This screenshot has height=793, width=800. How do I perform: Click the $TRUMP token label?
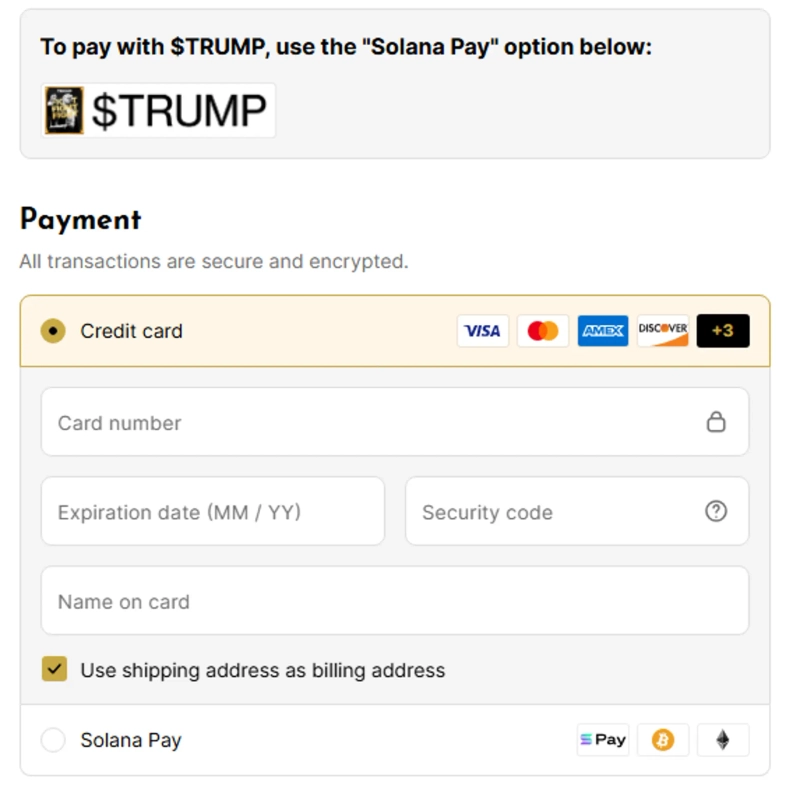tap(179, 110)
